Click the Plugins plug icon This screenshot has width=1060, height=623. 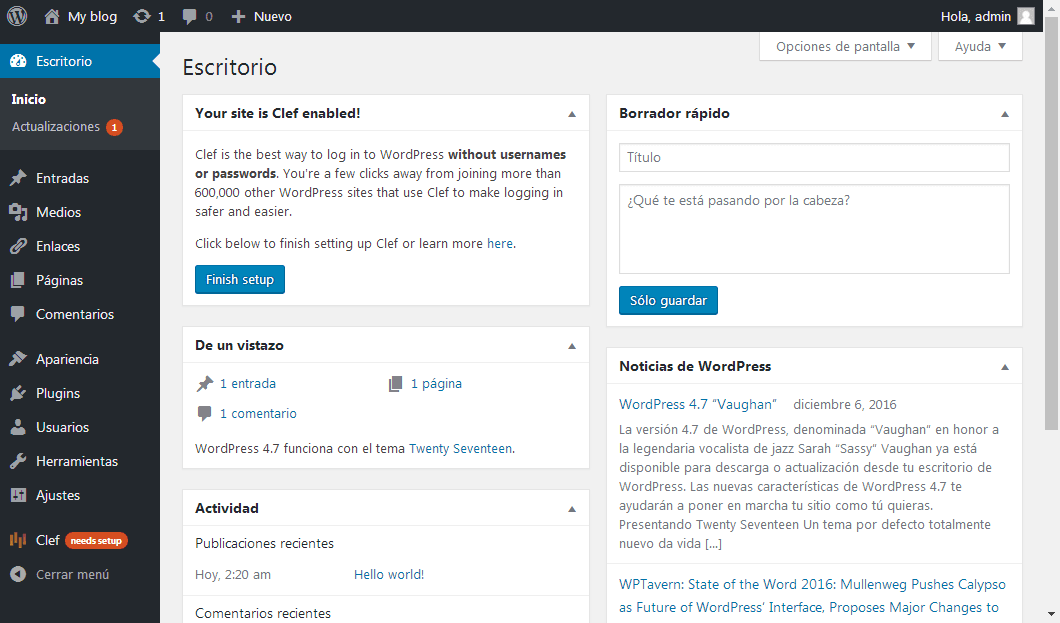click(x=18, y=393)
